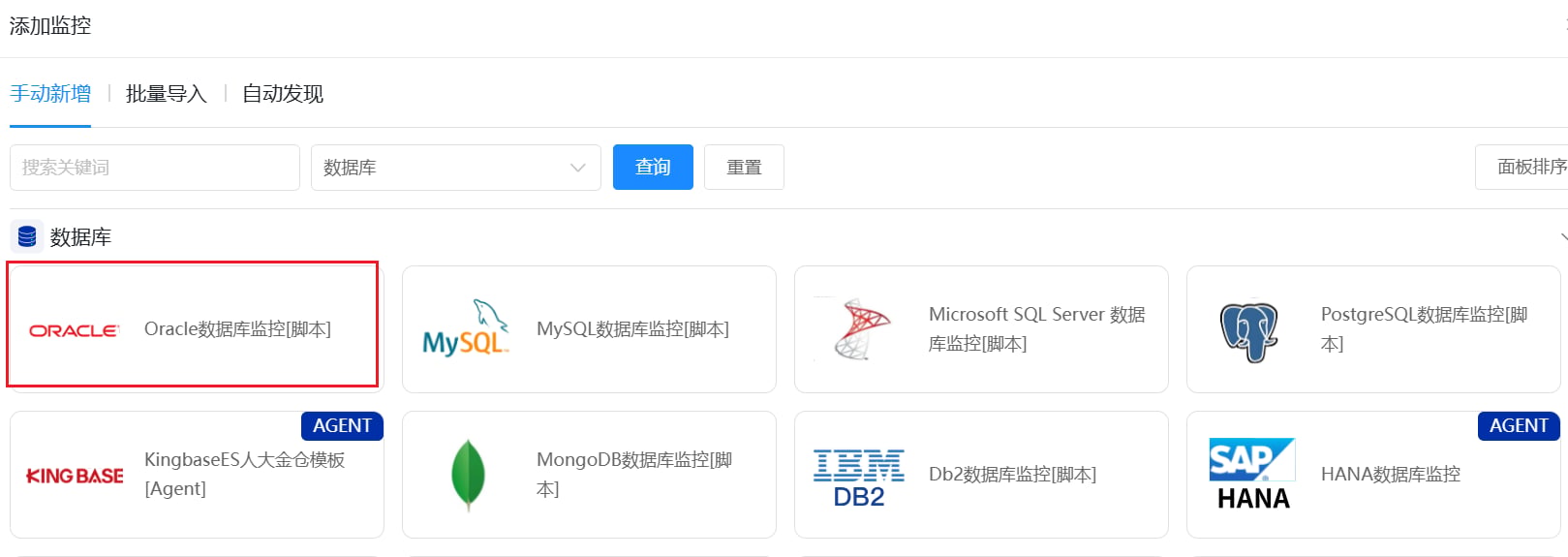Collapse the 数据库 section chevron
1568x557 pixels.
pyautogui.click(x=1562, y=236)
